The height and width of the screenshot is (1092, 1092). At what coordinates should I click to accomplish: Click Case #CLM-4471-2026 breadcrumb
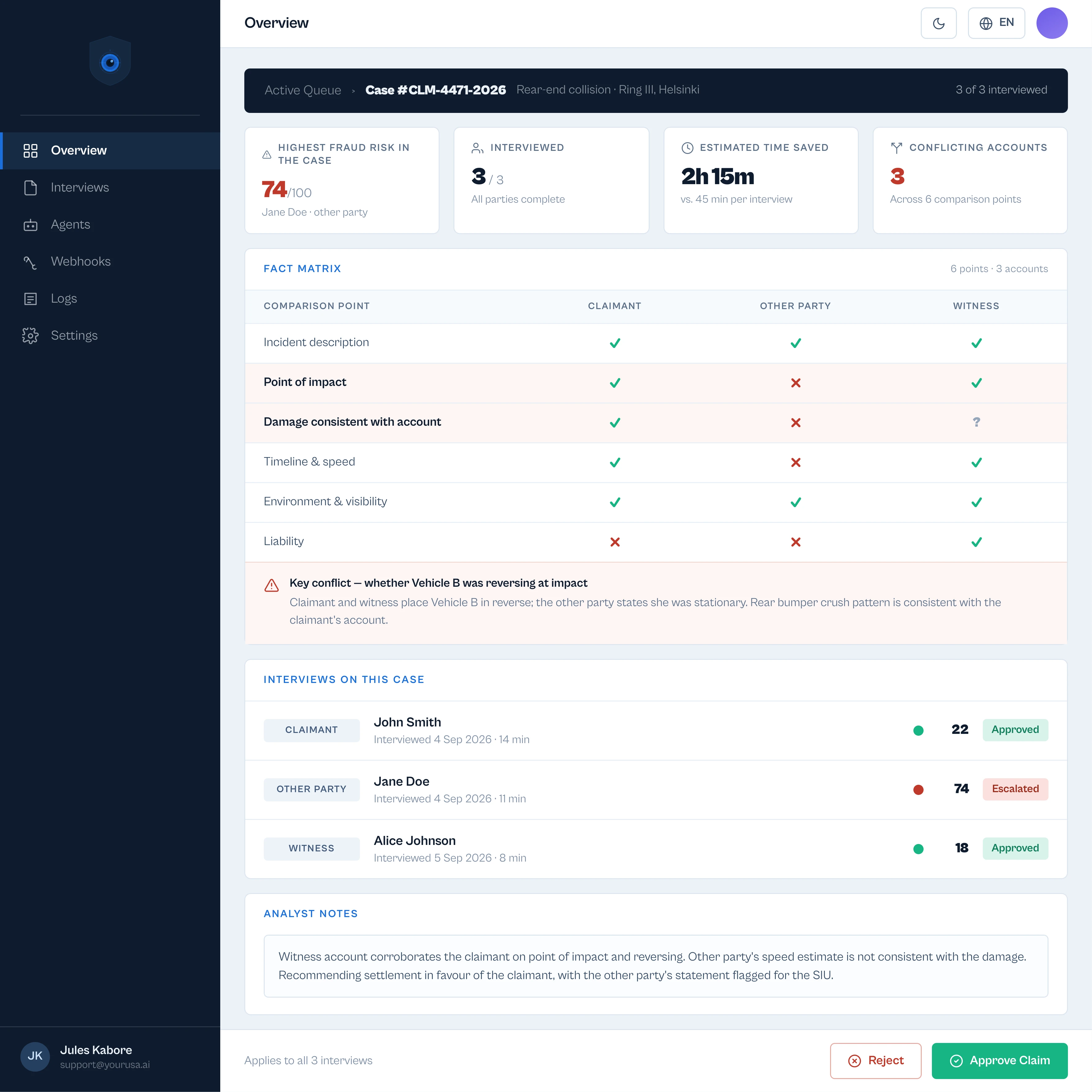tap(435, 90)
